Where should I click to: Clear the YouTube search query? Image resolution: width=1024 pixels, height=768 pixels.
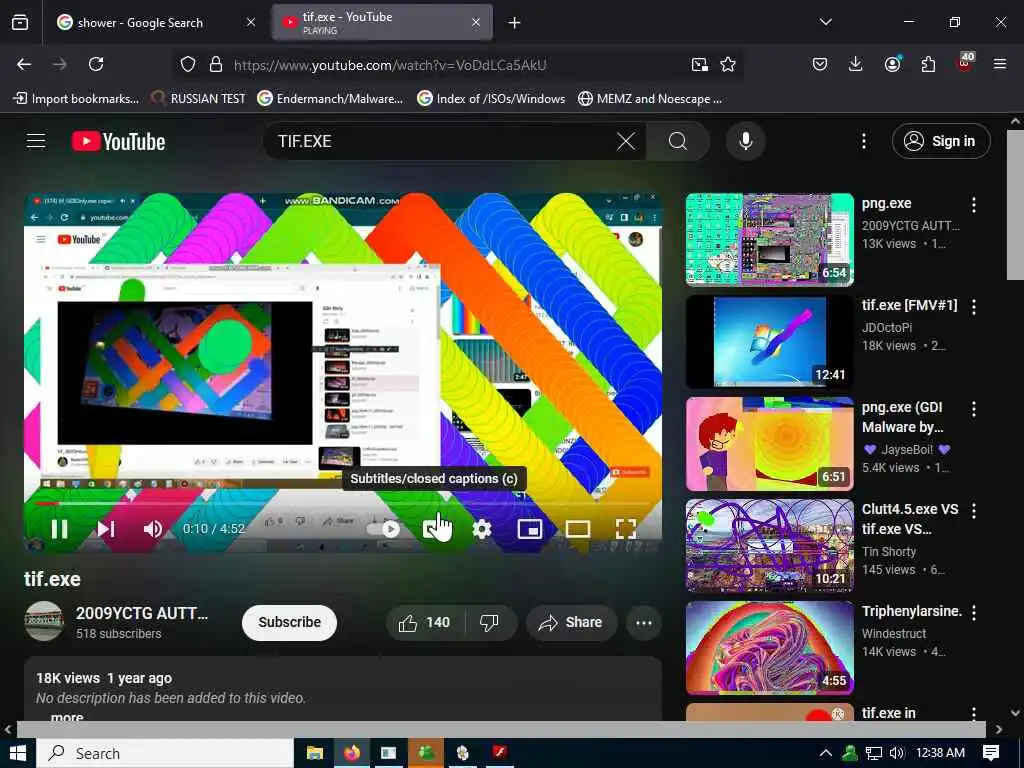pyautogui.click(x=626, y=141)
